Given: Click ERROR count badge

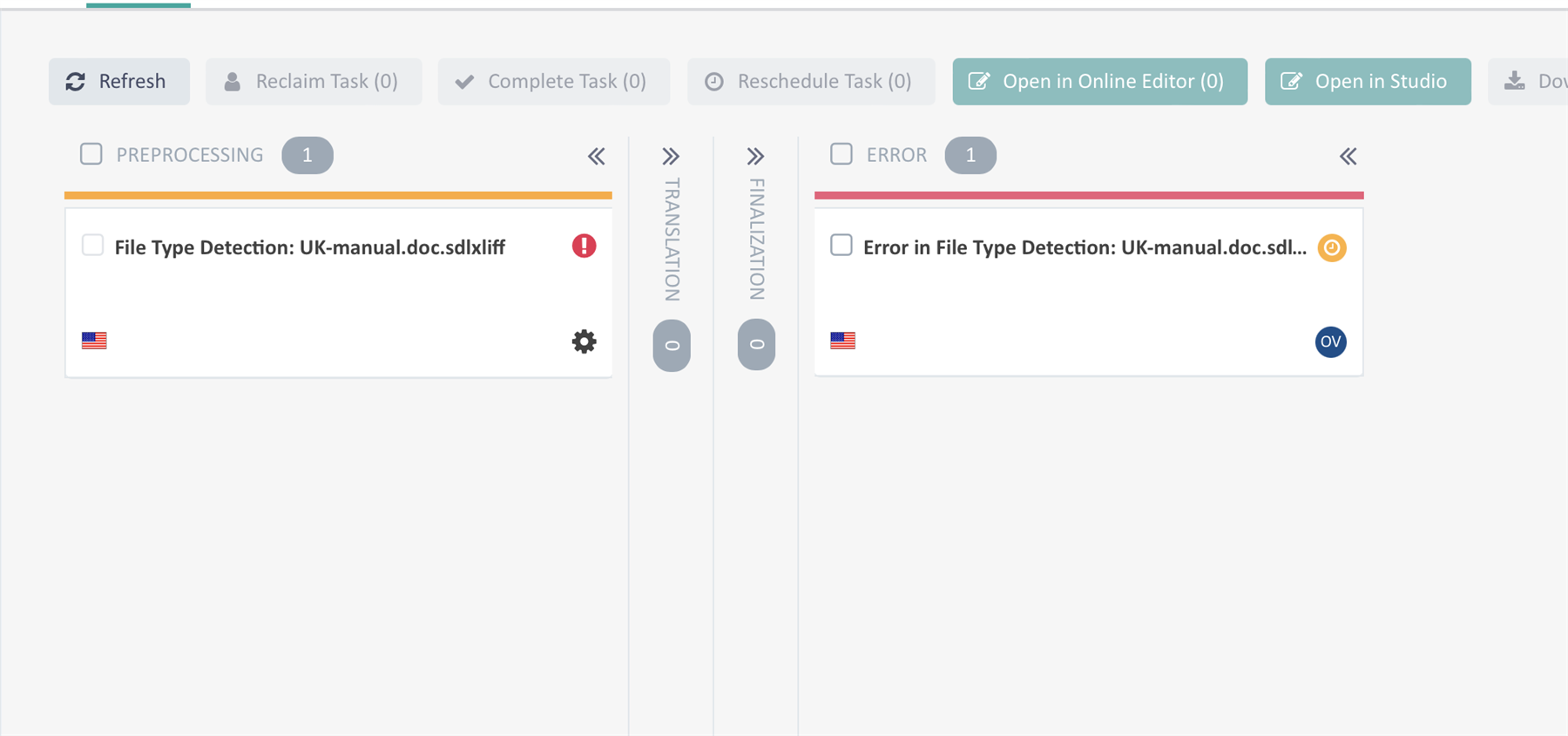Looking at the screenshot, I should click(x=970, y=155).
